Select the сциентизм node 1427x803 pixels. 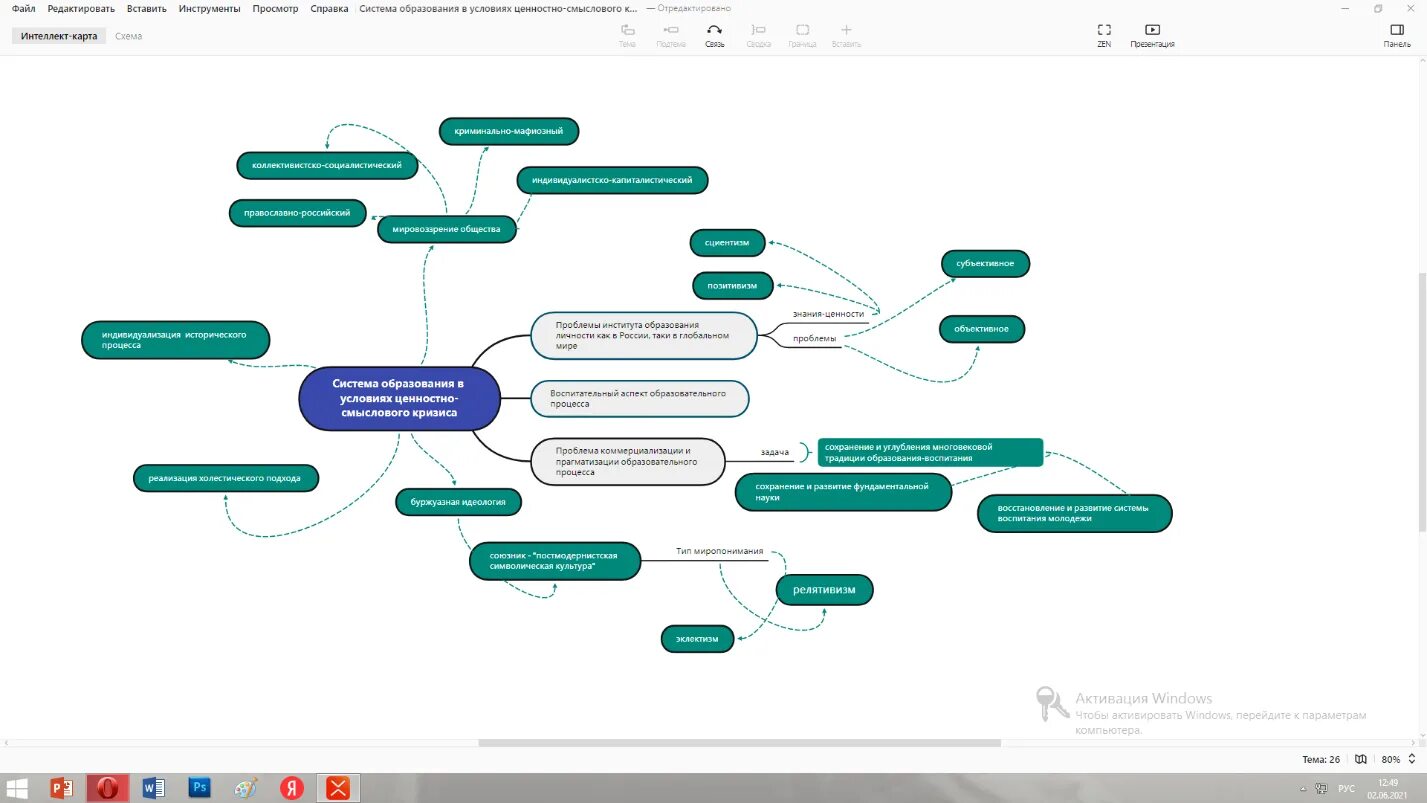click(x=727, y=242)
